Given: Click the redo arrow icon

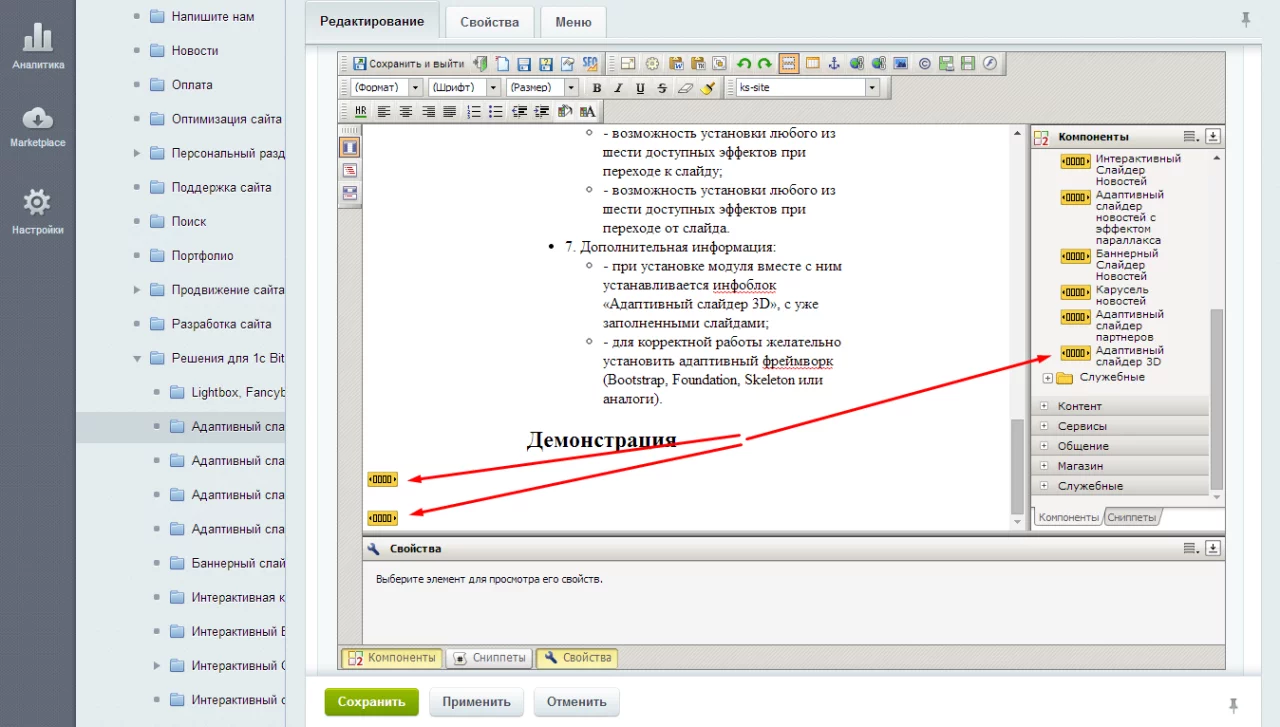Looking at the screenshot, I should coord(764,64).
